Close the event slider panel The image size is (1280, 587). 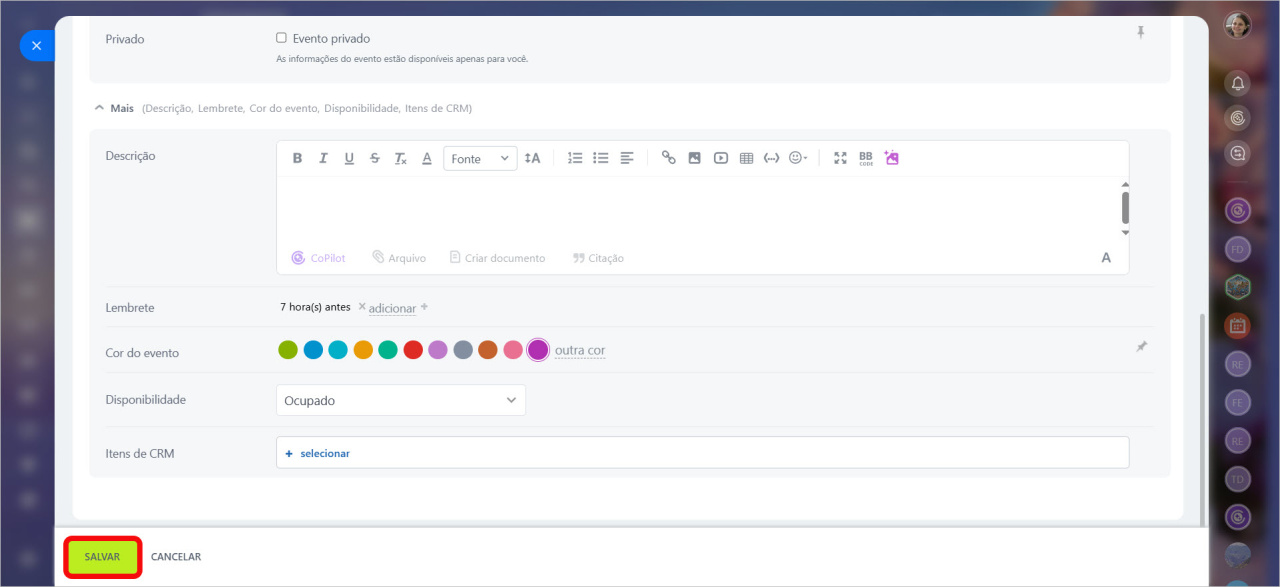36,46
